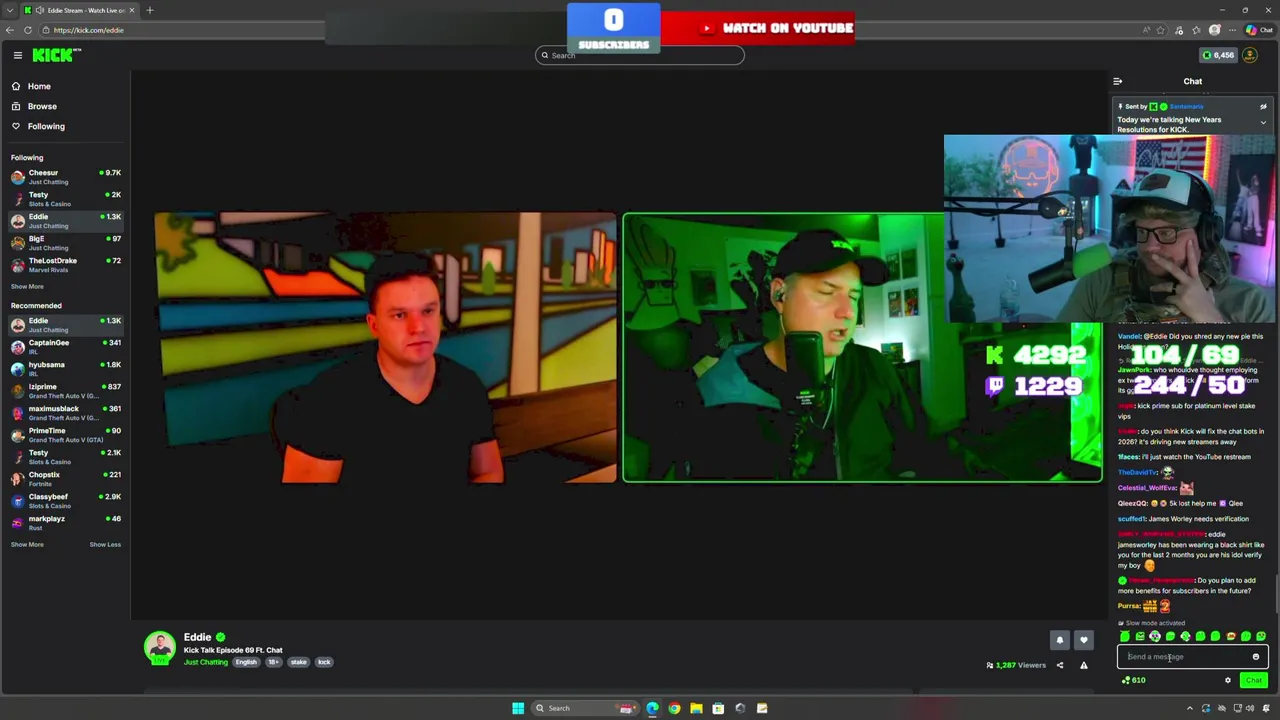
Task: Toggle stream notifications bell
Action: click(x=1060, y=640)
